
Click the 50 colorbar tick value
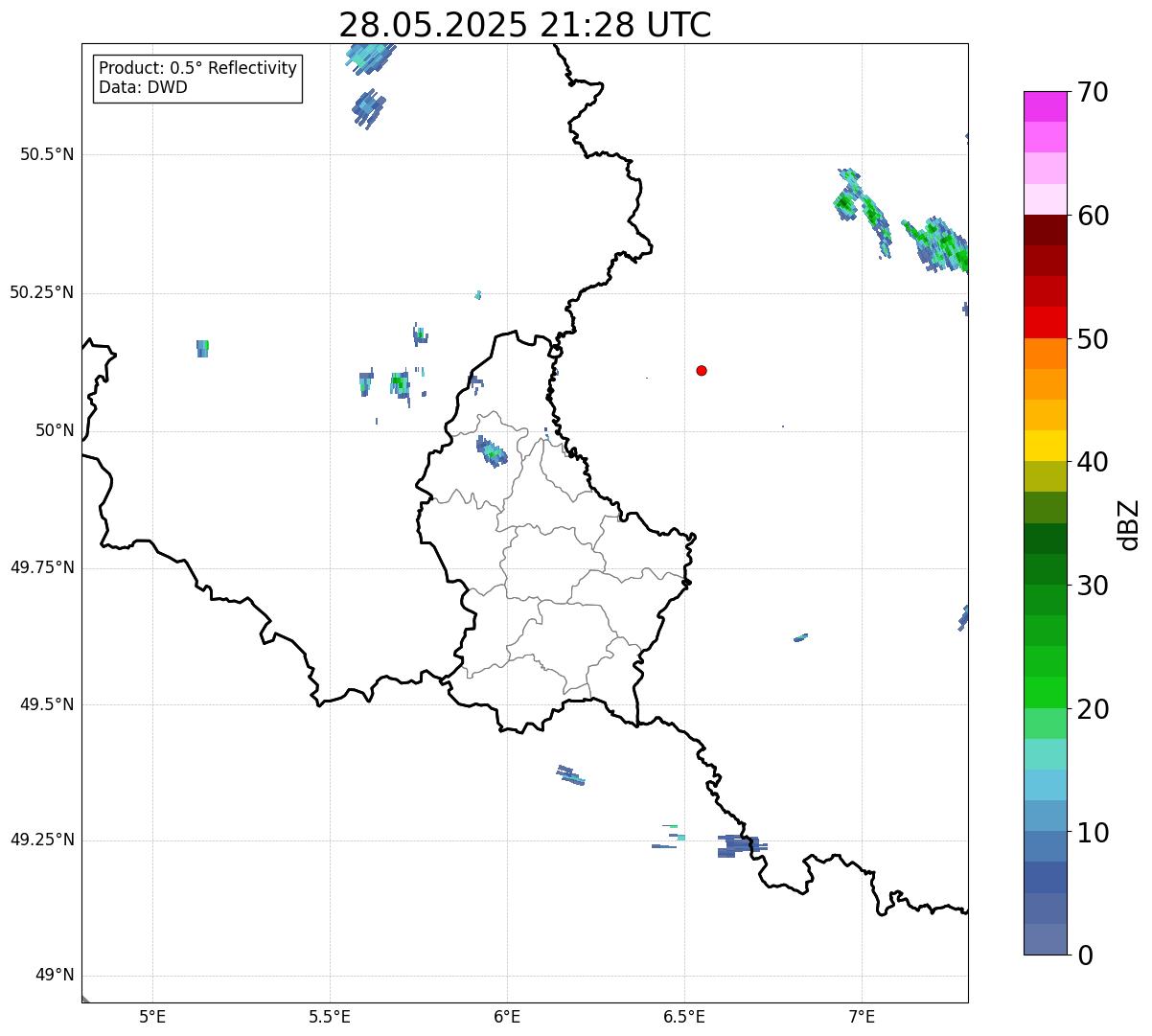click(x=1092, y=339)
